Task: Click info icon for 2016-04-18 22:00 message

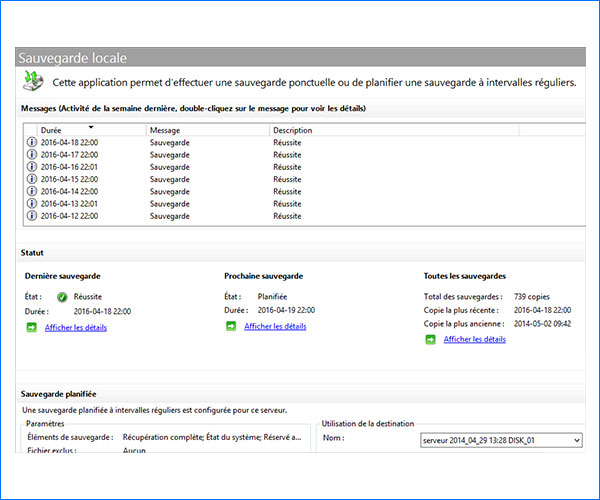Action: click(x=31, y=143)
